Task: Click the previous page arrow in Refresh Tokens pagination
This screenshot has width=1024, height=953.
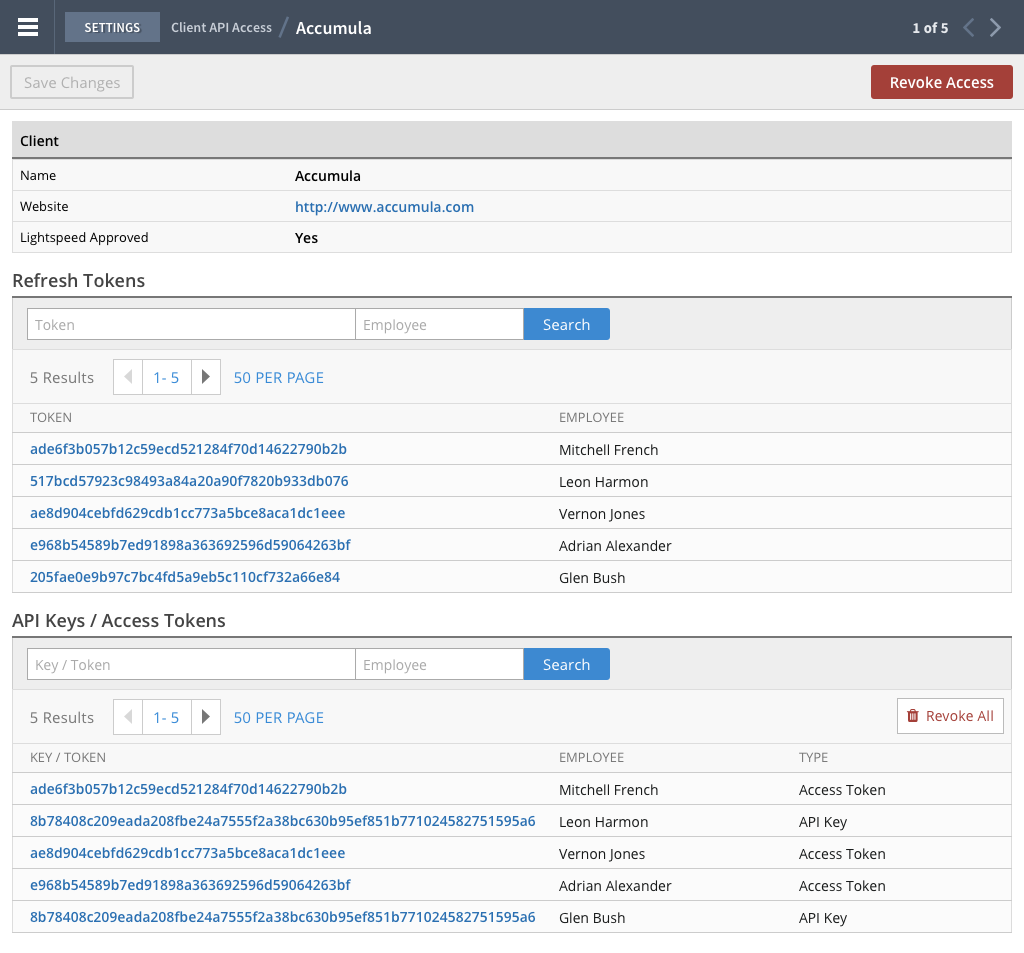Action: pyautogui.click(x=127, y=377)
